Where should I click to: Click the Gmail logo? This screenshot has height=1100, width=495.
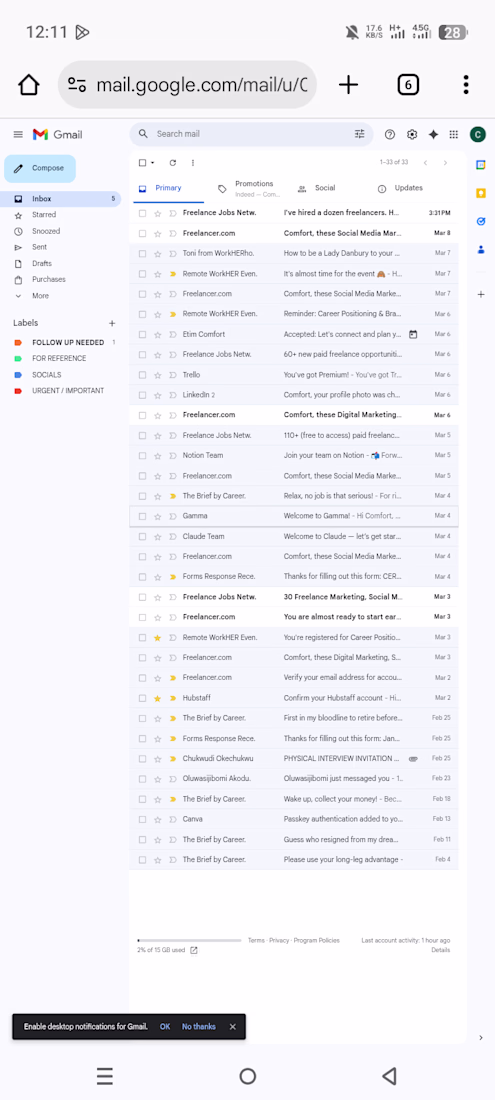[57, 134]
